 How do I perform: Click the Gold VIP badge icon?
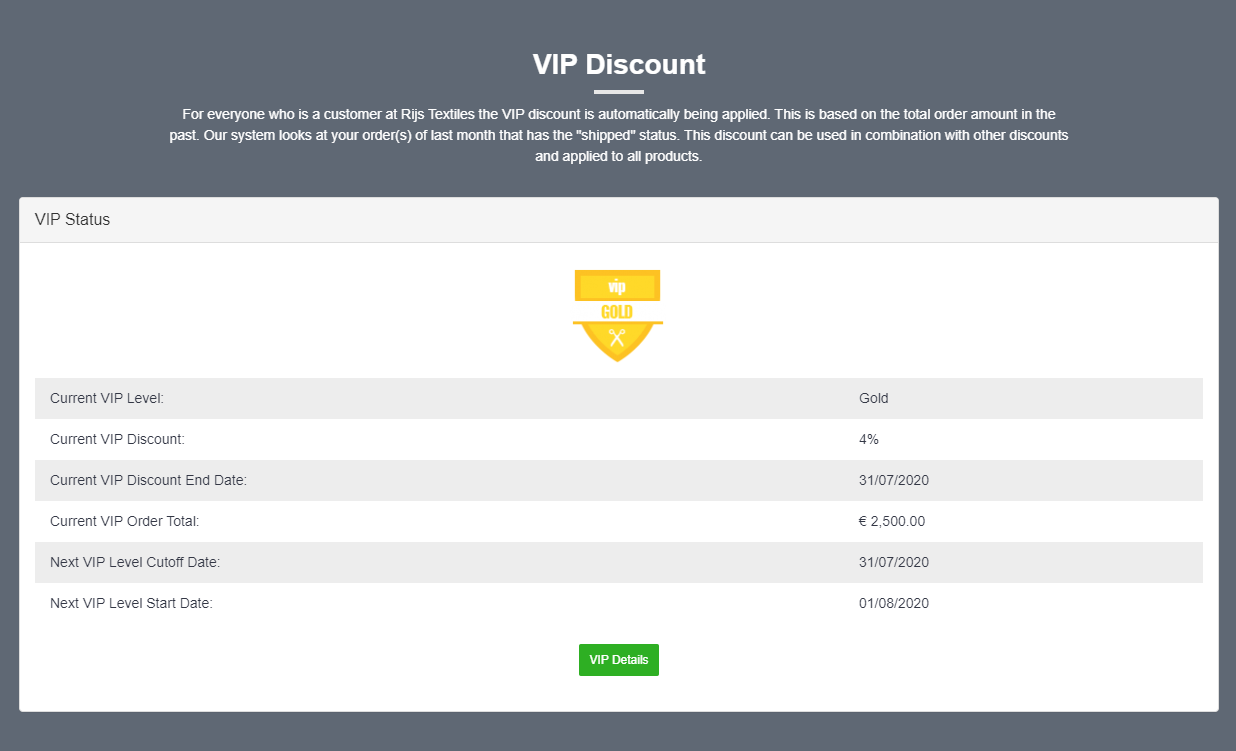618,315
